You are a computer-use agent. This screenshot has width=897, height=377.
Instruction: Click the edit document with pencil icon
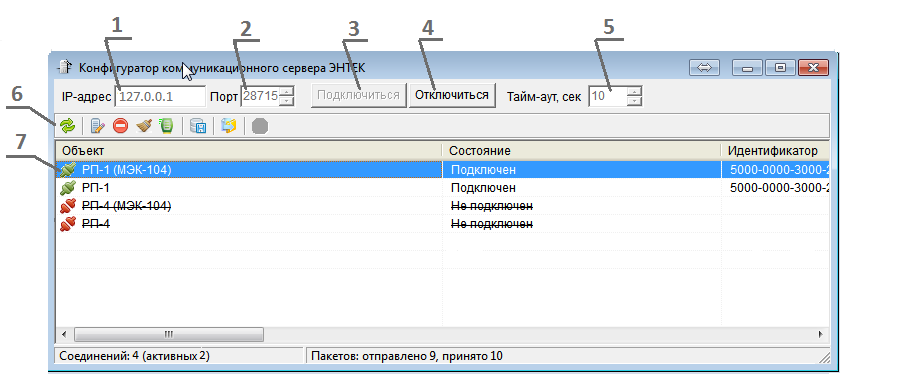[x=98, y=126]
